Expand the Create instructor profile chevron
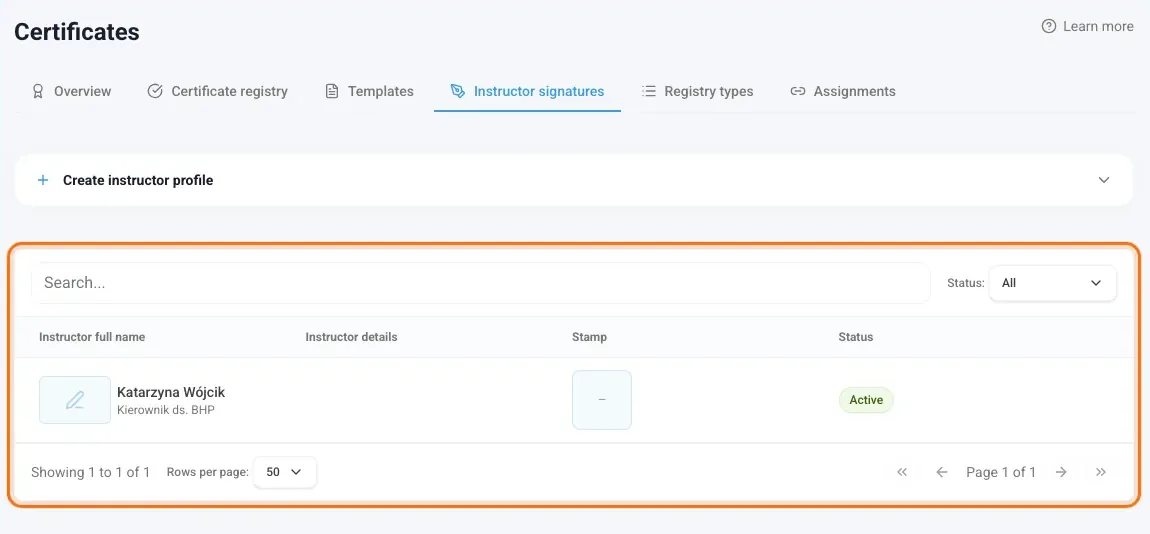The height and width of the screenshot is (534, 1150). click(x=1104, y=180)
